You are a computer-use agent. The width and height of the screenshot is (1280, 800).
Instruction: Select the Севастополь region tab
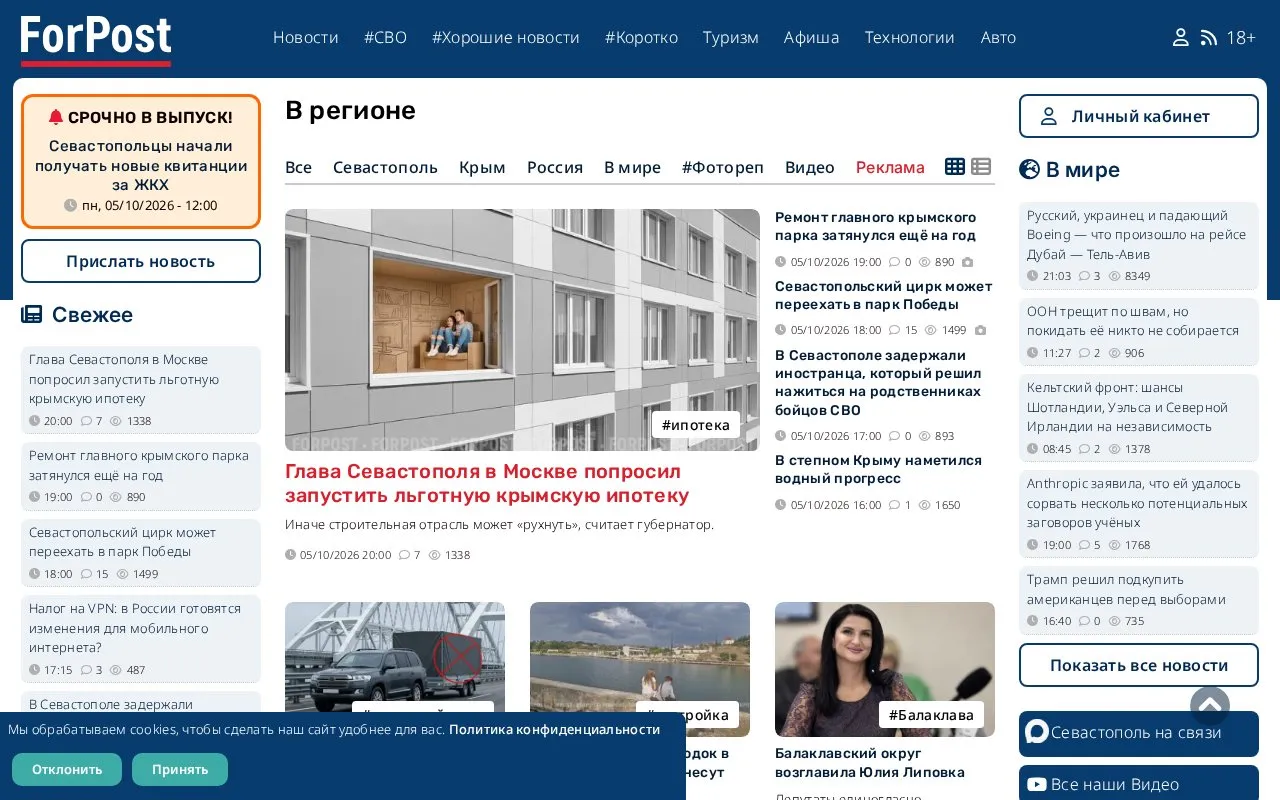pyautogui.click(x=385, y=167)
